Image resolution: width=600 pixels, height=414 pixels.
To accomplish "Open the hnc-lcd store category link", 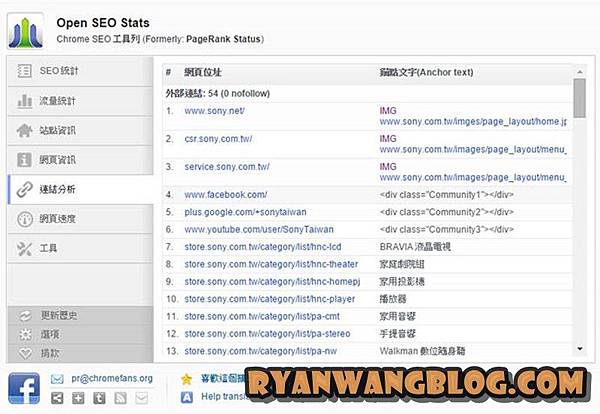I will (x=263, y=247).
